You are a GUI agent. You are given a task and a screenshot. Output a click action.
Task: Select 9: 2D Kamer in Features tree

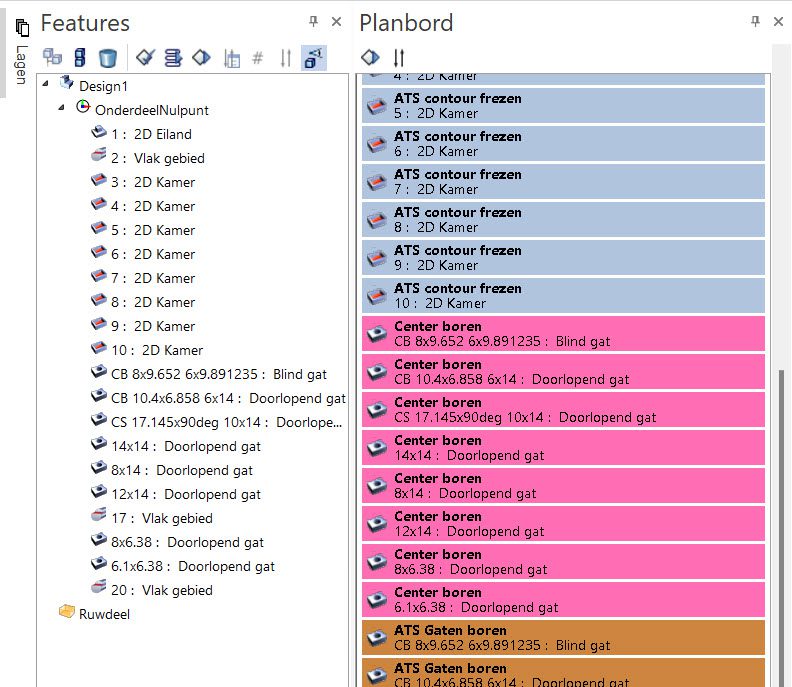[x=153, y=326]
